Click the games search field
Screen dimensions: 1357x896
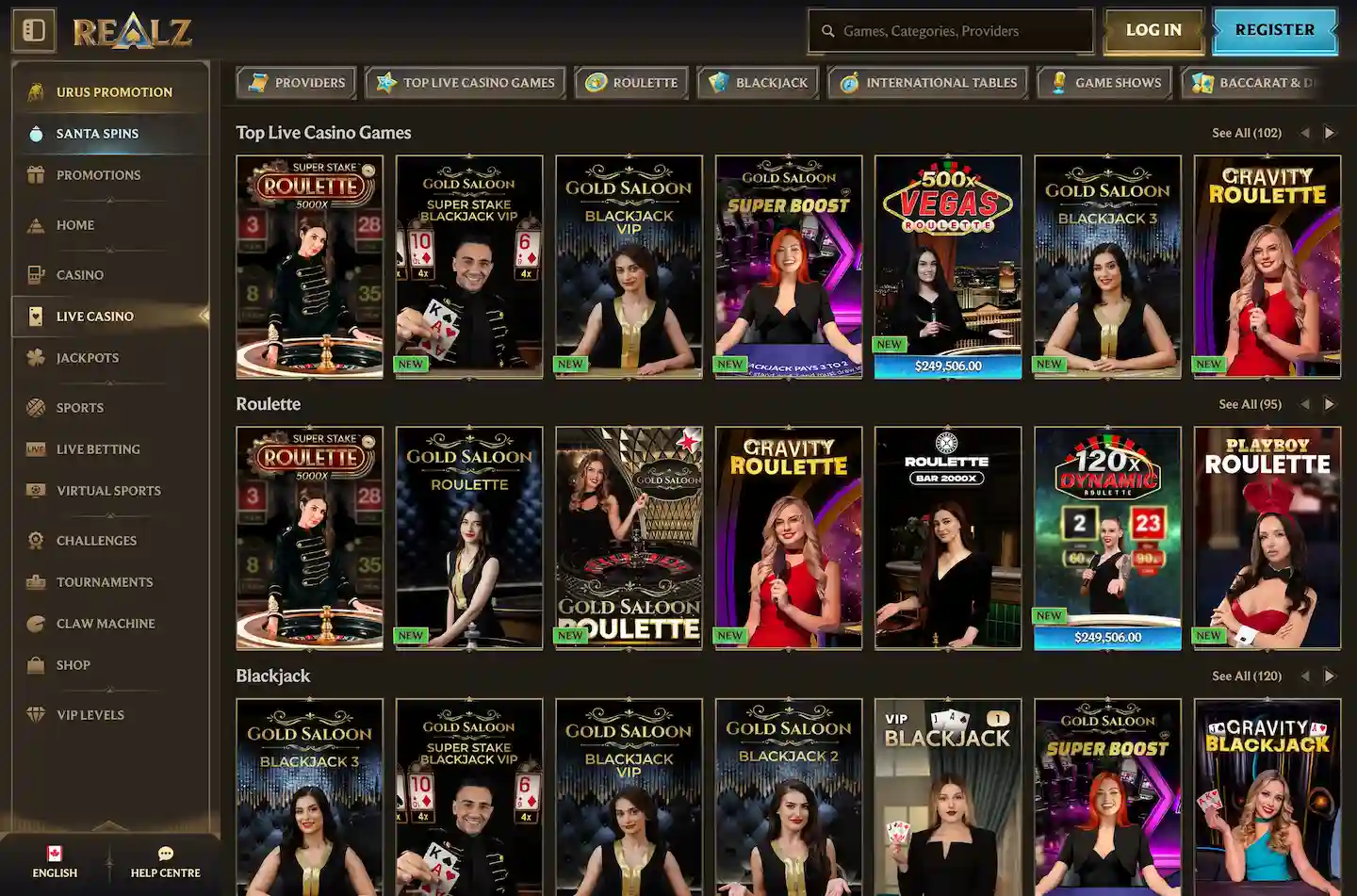(950, 30)
